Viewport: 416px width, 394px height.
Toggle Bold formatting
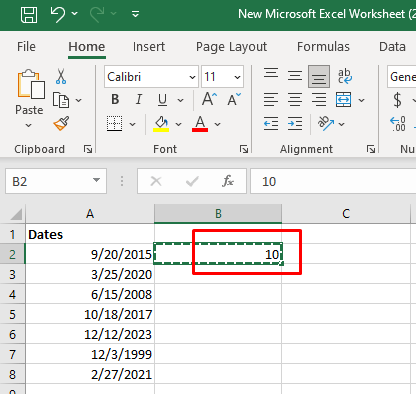[x=115, y=99]
